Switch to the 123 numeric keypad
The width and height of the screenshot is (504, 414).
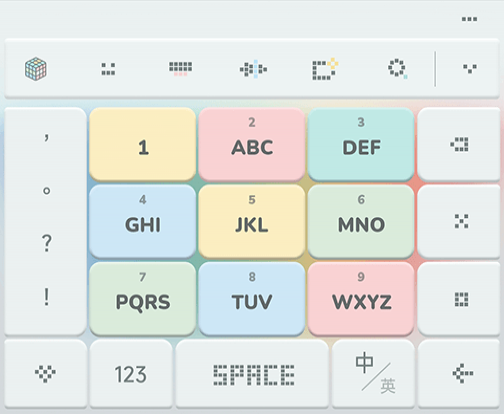pos(131,373)
